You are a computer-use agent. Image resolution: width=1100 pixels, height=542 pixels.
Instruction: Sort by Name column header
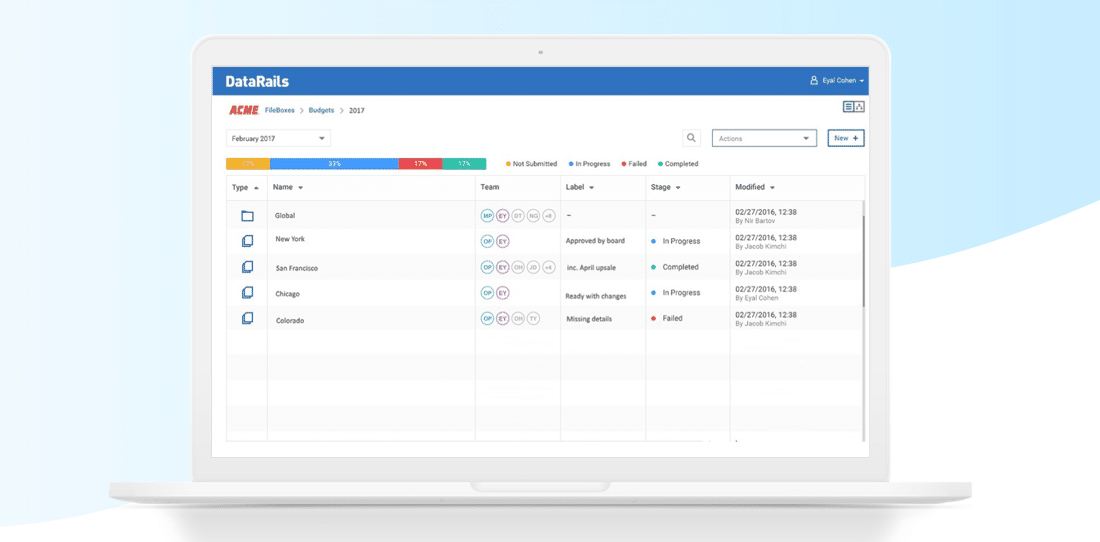coord(288,188)
